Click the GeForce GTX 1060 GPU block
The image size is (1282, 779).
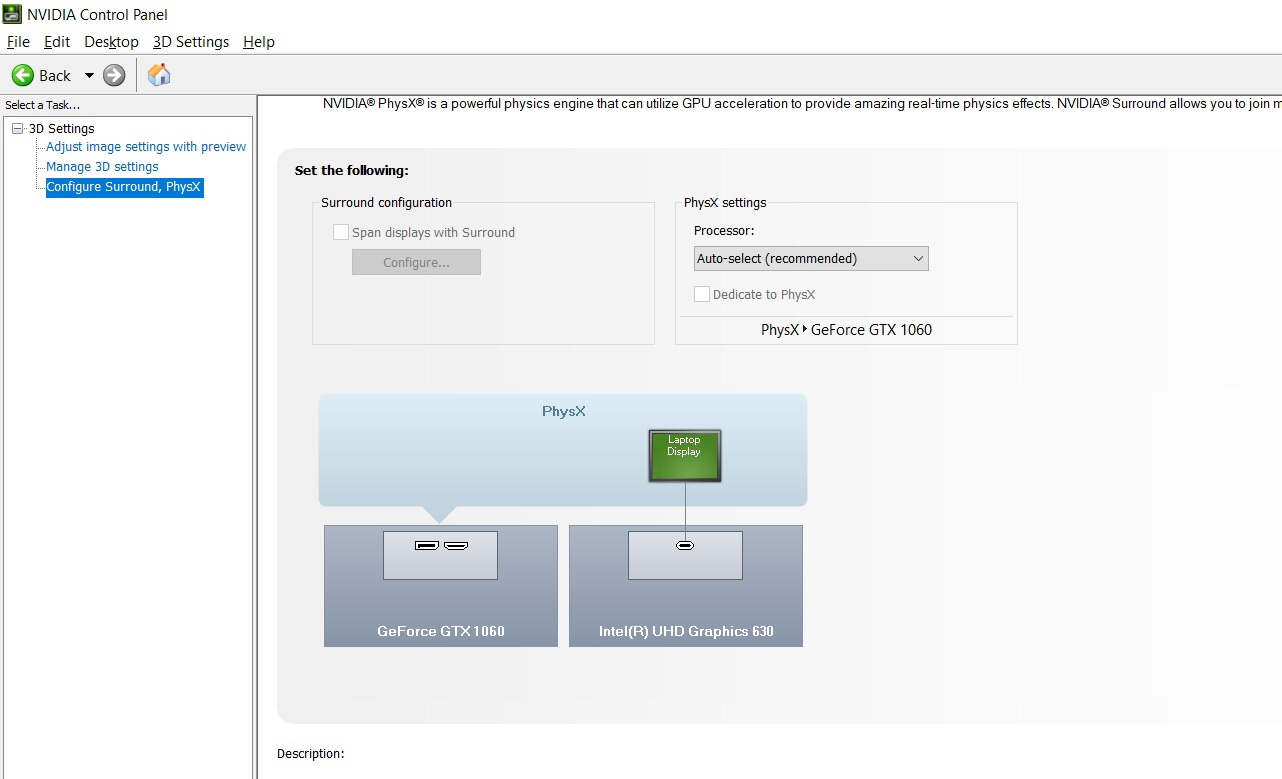pos(441,586)
